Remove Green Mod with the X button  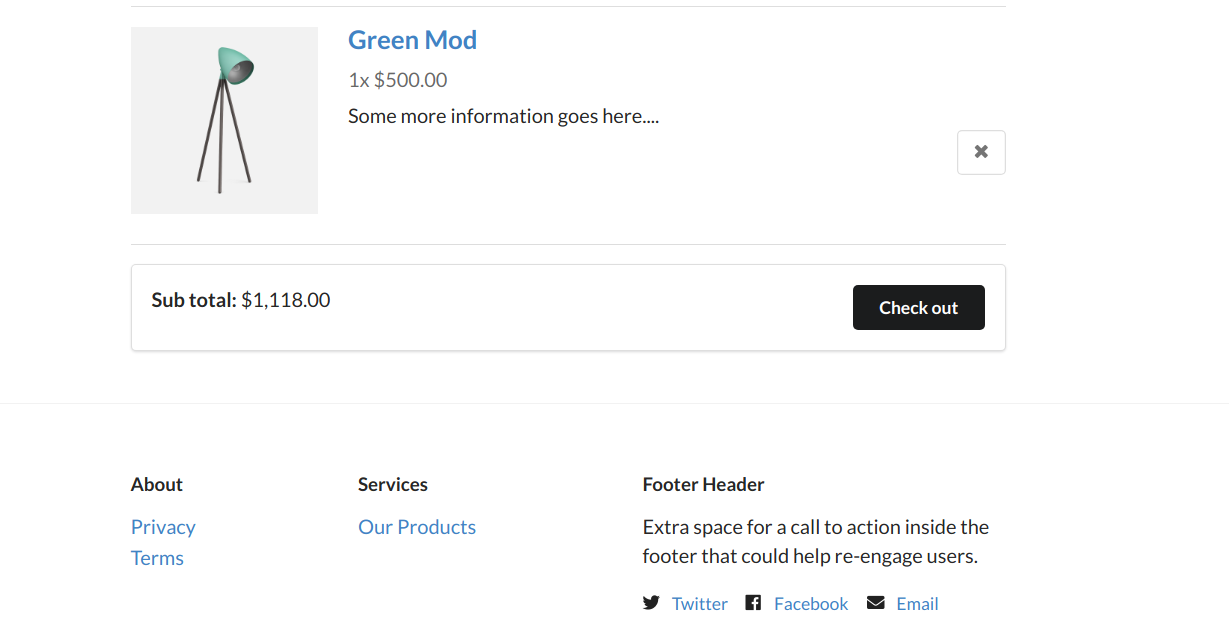coord(981,152)
